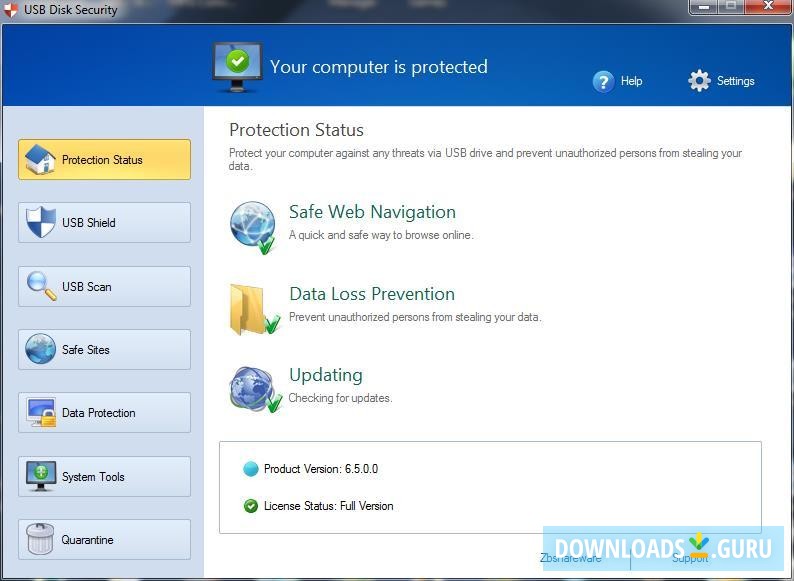Click the monitor icon for System Tools
794x581 pixels.
(41, 476)
